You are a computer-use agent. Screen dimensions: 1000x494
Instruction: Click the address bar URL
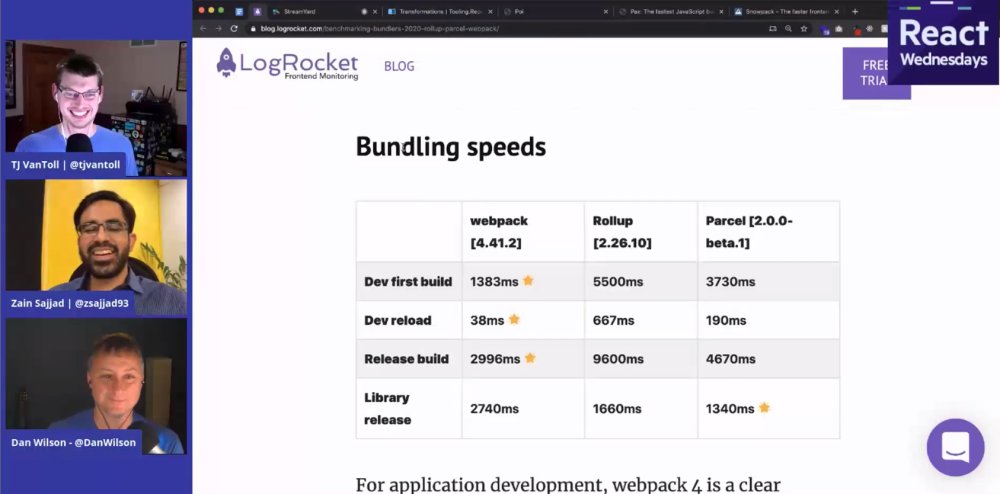pyautogui.click(x=379, y=29)
